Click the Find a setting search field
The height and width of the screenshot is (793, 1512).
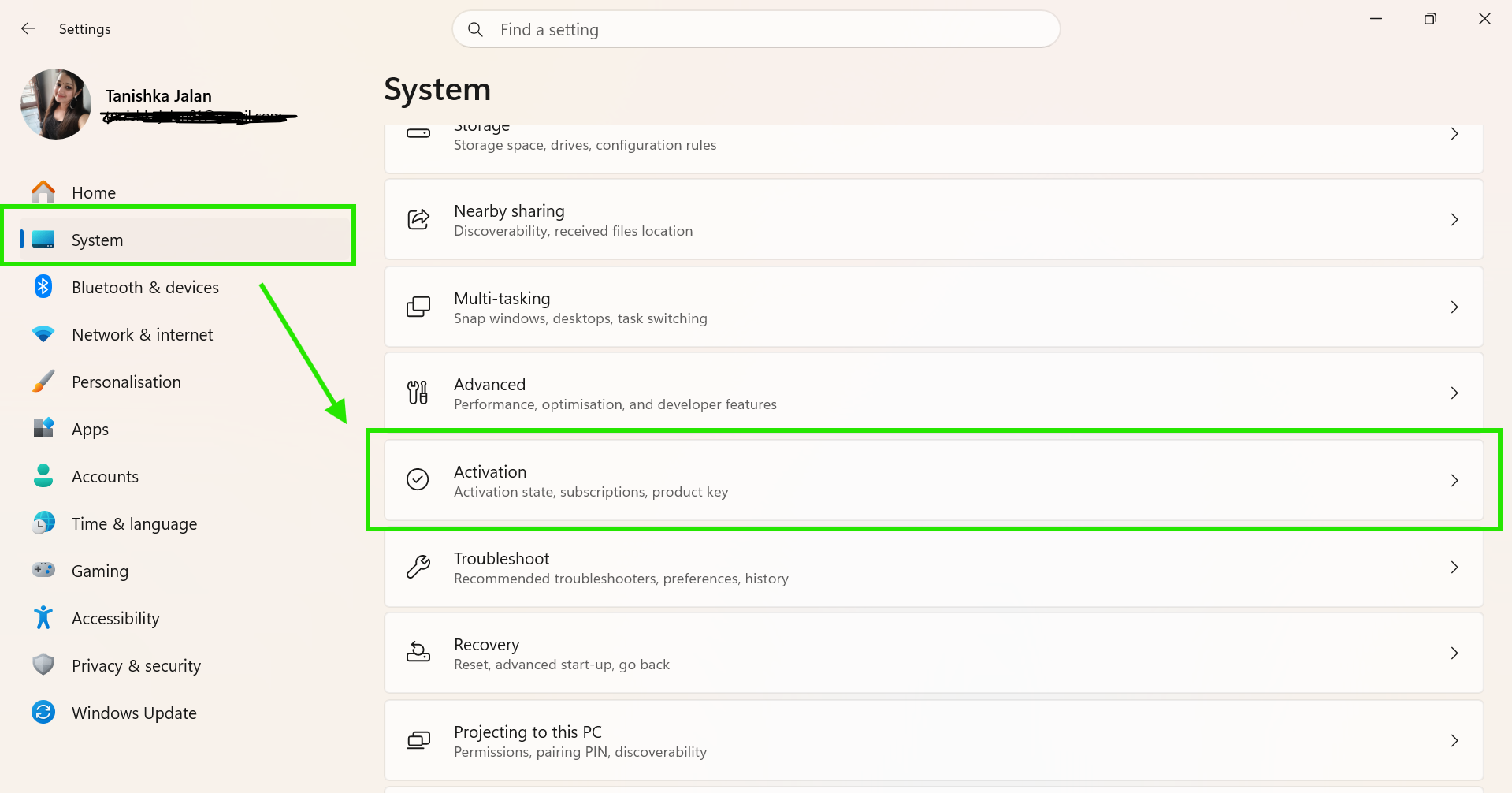(x=756, y=29)
